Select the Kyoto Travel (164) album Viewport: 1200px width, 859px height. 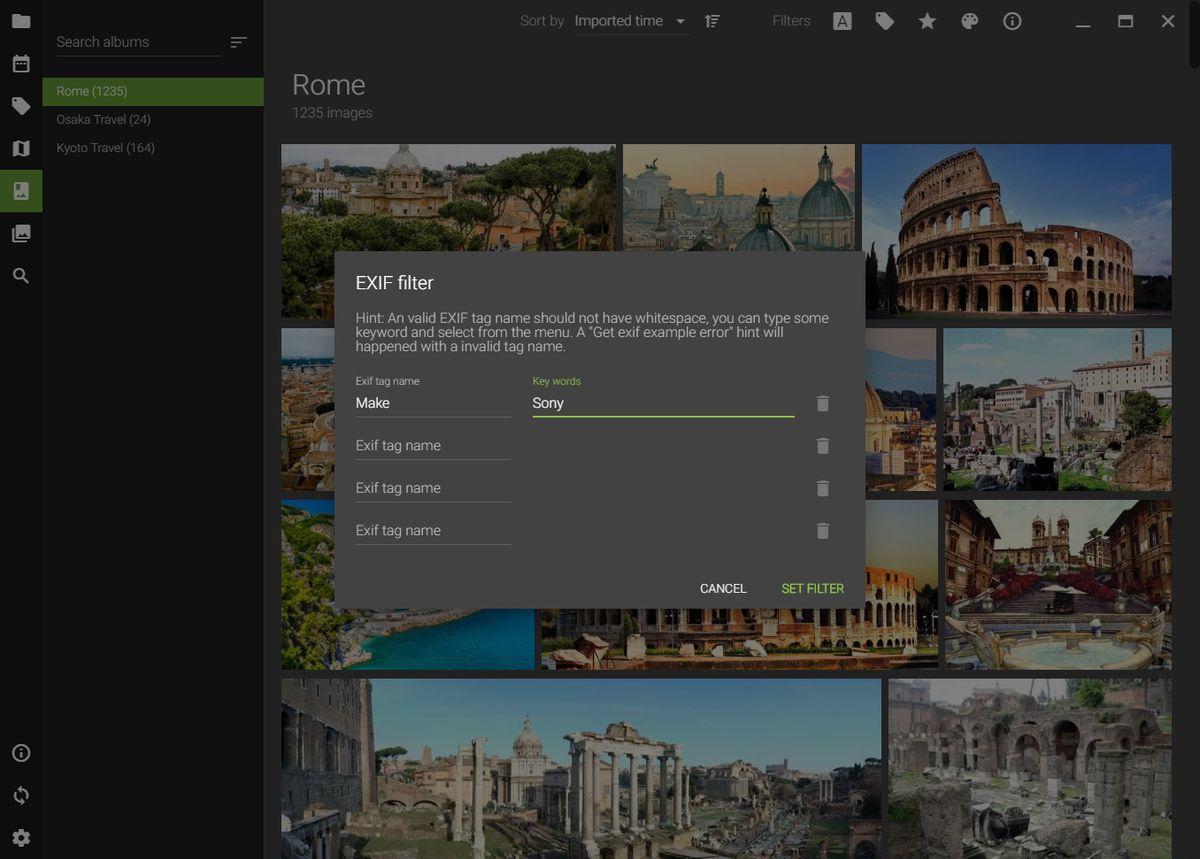pyautogui.click(x=153, y=148)
